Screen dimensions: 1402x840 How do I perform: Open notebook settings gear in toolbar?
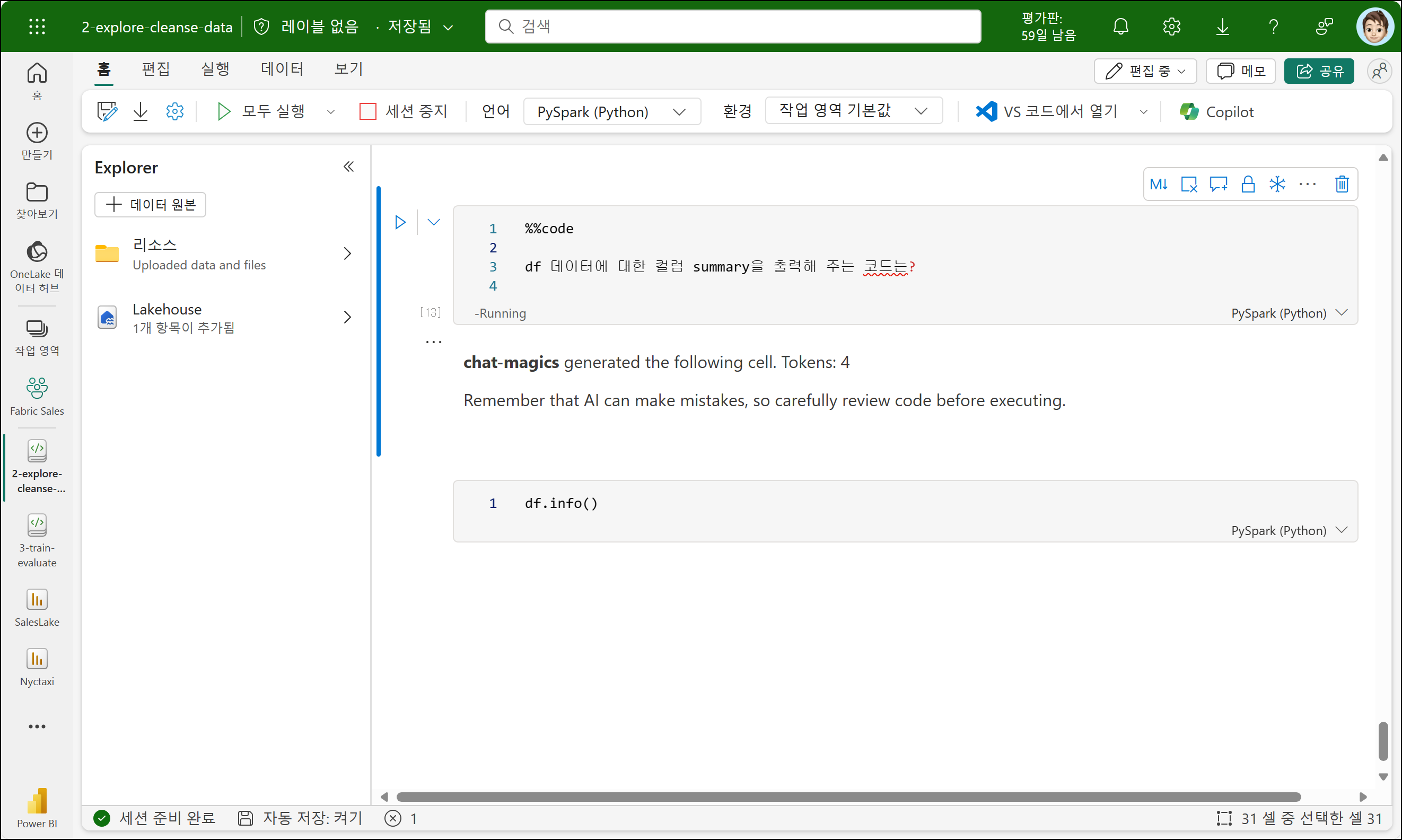pyautogui.click(x=175, y=111)
